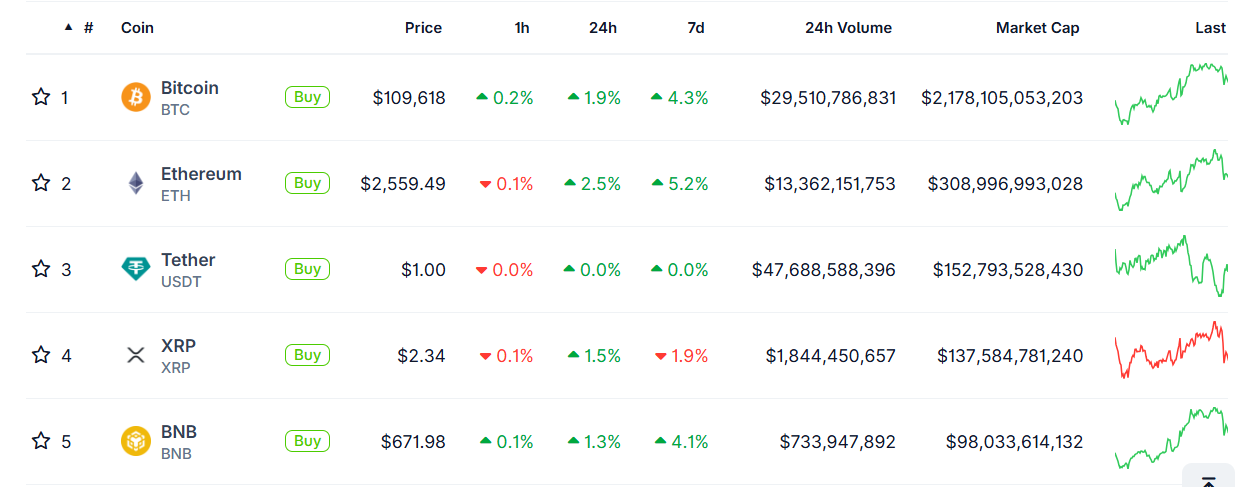
Task: Add Tether to watchlist via star
Action: click(x=41, y=269)
